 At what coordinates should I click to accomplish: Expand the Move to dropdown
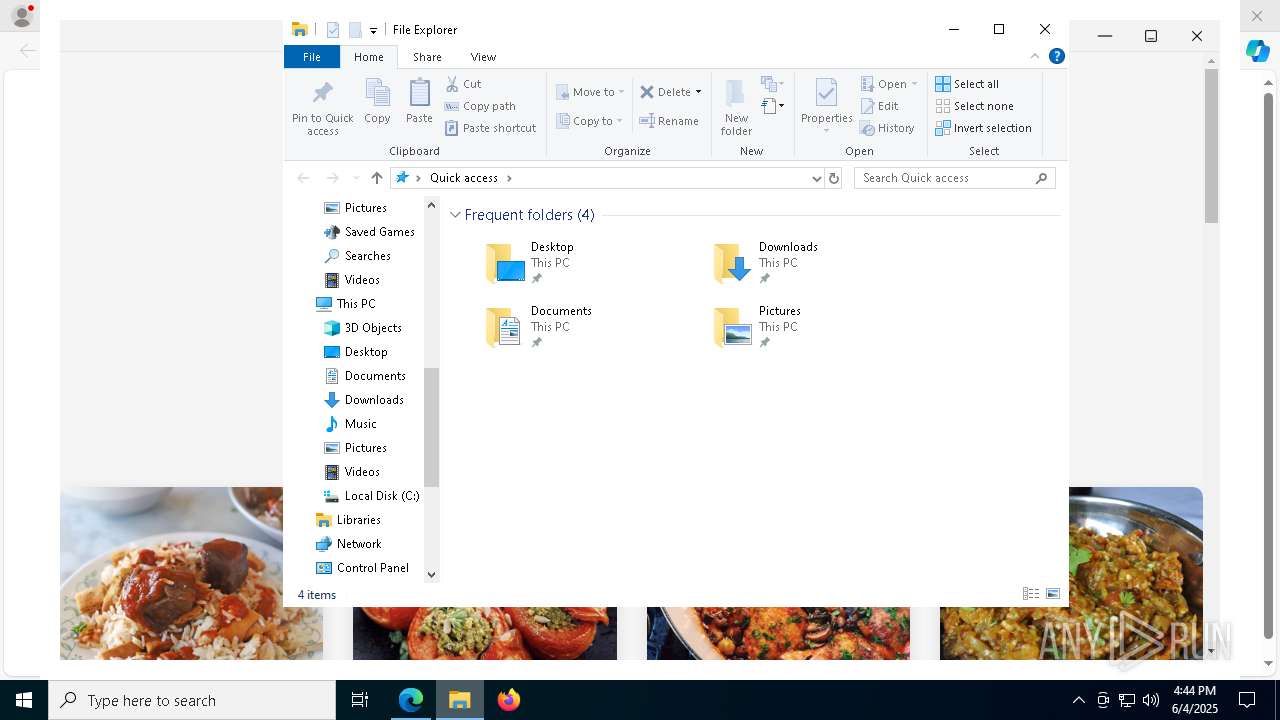(621, 92)
